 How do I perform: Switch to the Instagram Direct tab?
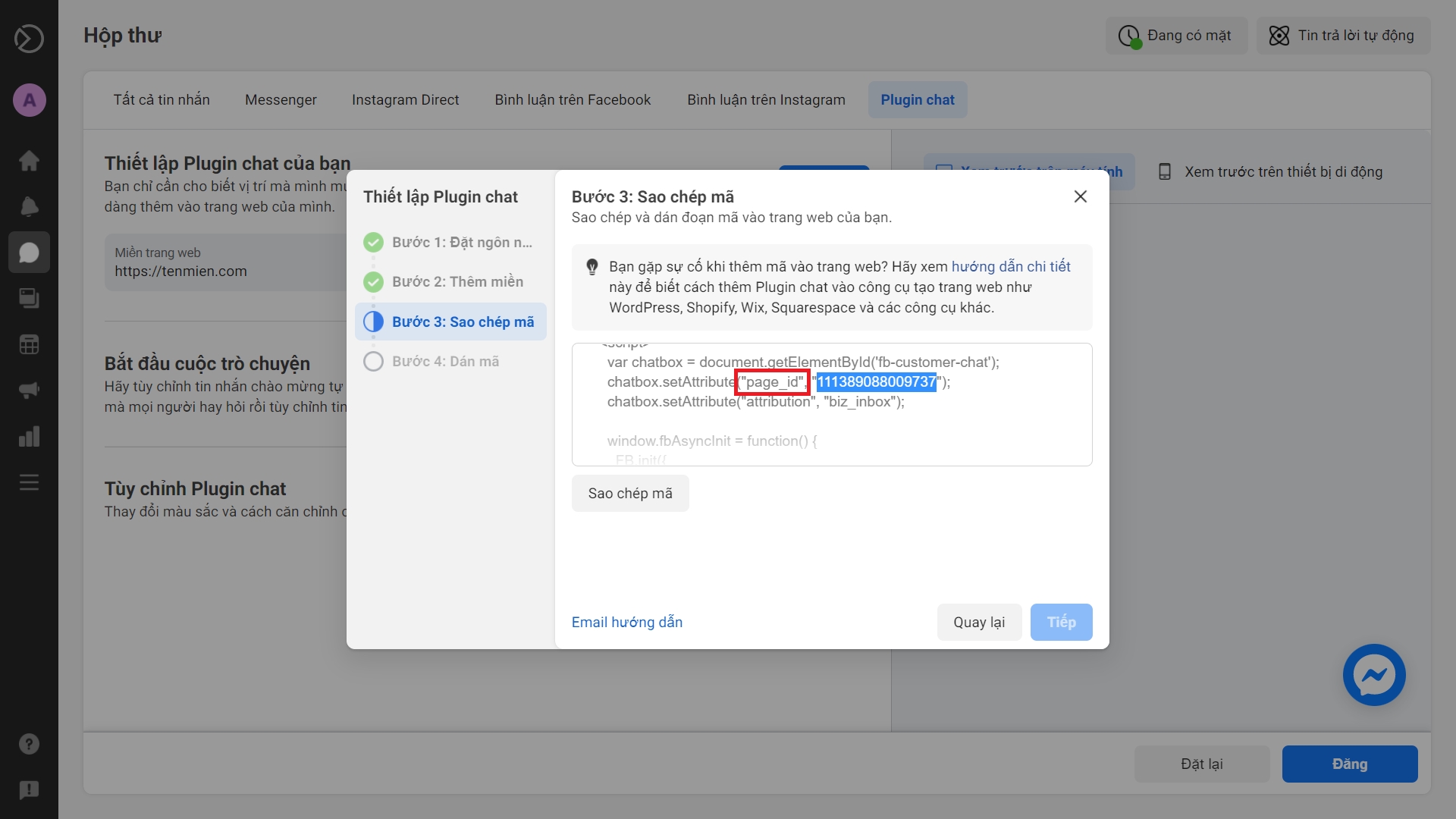[x=405, y=100]
